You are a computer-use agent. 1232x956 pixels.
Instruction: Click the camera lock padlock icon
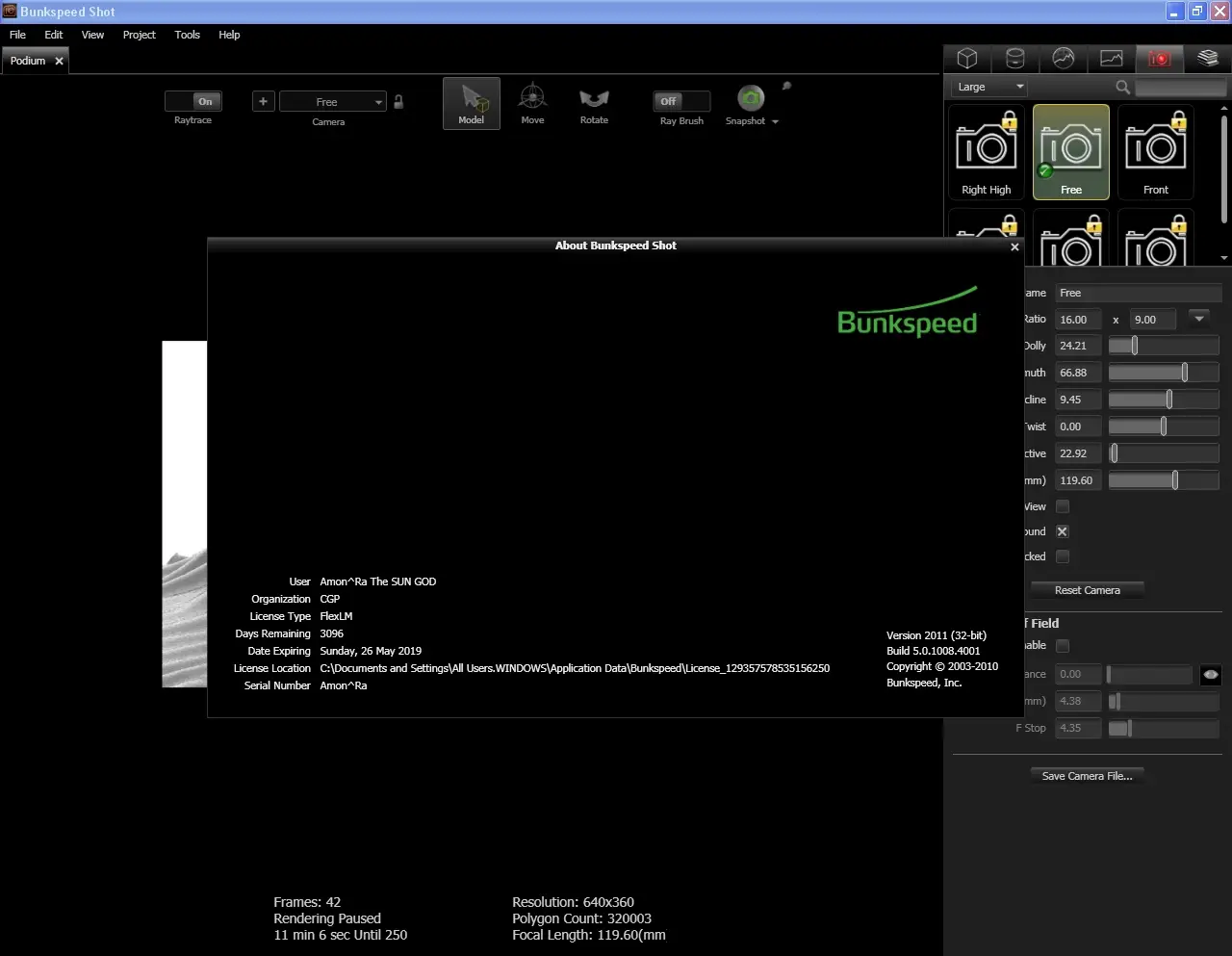point(398,101)
